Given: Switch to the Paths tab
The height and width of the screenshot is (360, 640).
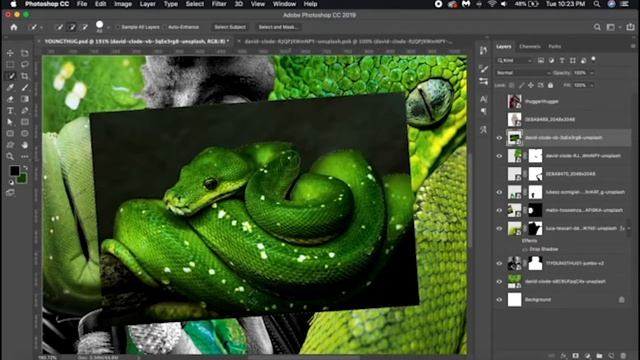Looking at the screenshot, I should (555, 47).
